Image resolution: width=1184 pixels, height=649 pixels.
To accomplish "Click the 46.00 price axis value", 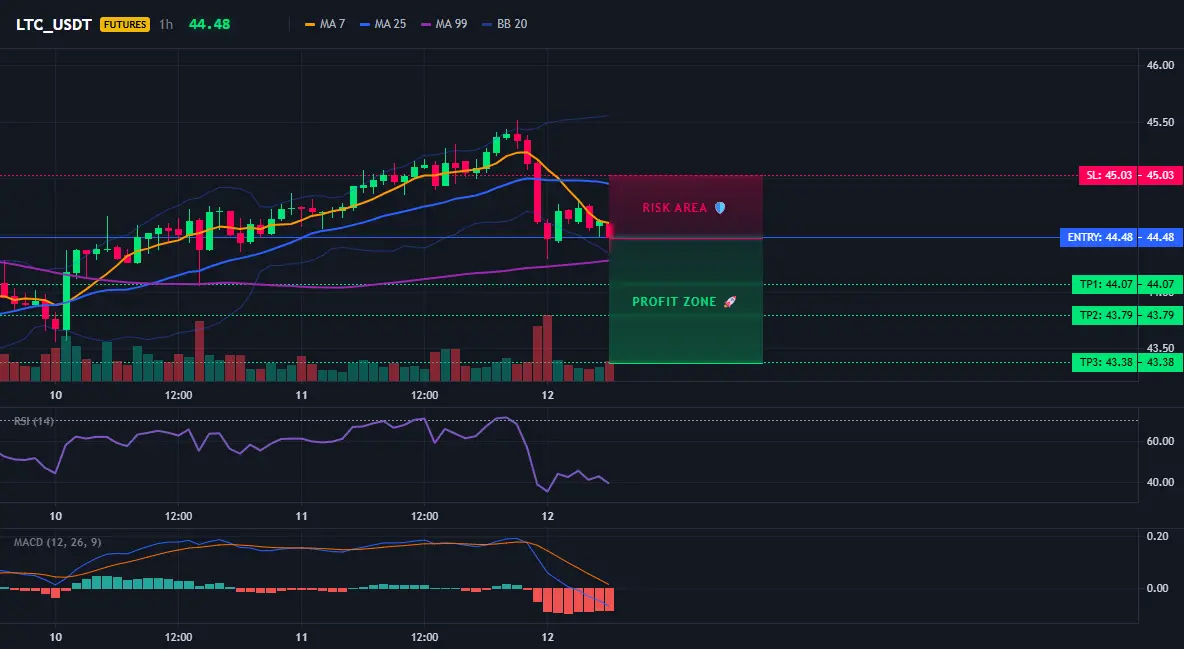I will tap(1160, 66).
